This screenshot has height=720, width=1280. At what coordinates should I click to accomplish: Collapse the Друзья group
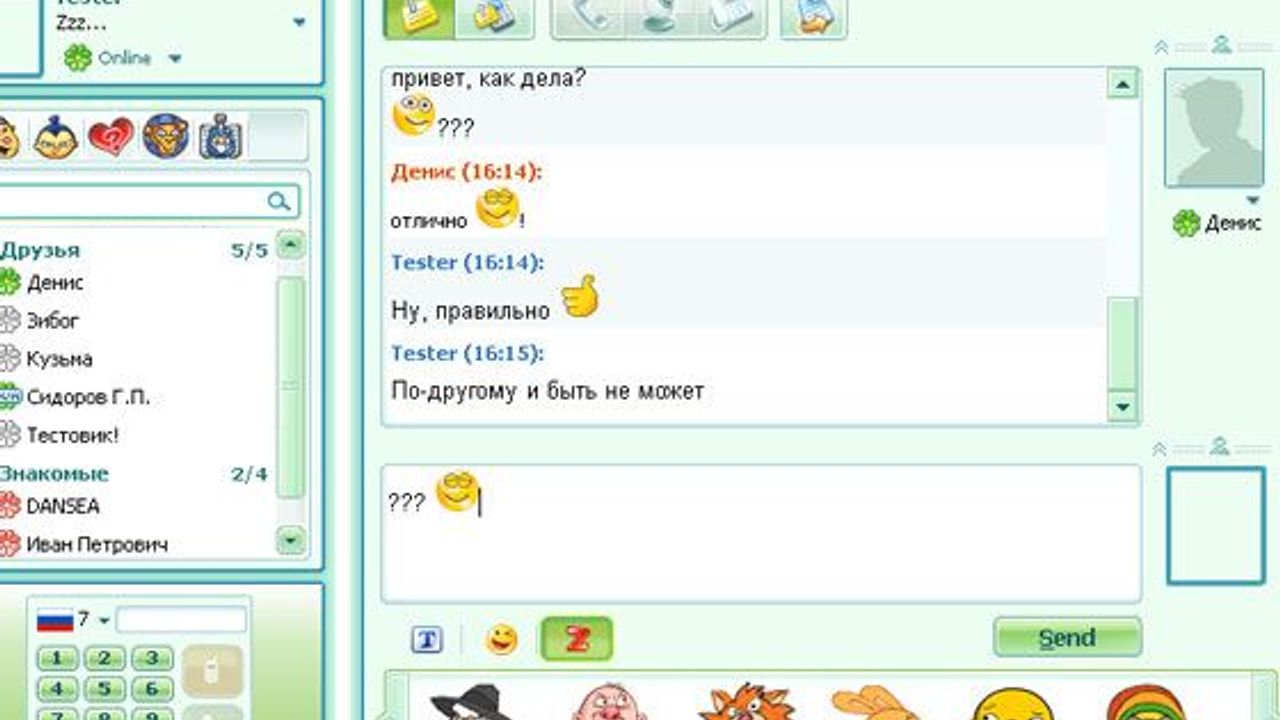click(x=40, y=250)
